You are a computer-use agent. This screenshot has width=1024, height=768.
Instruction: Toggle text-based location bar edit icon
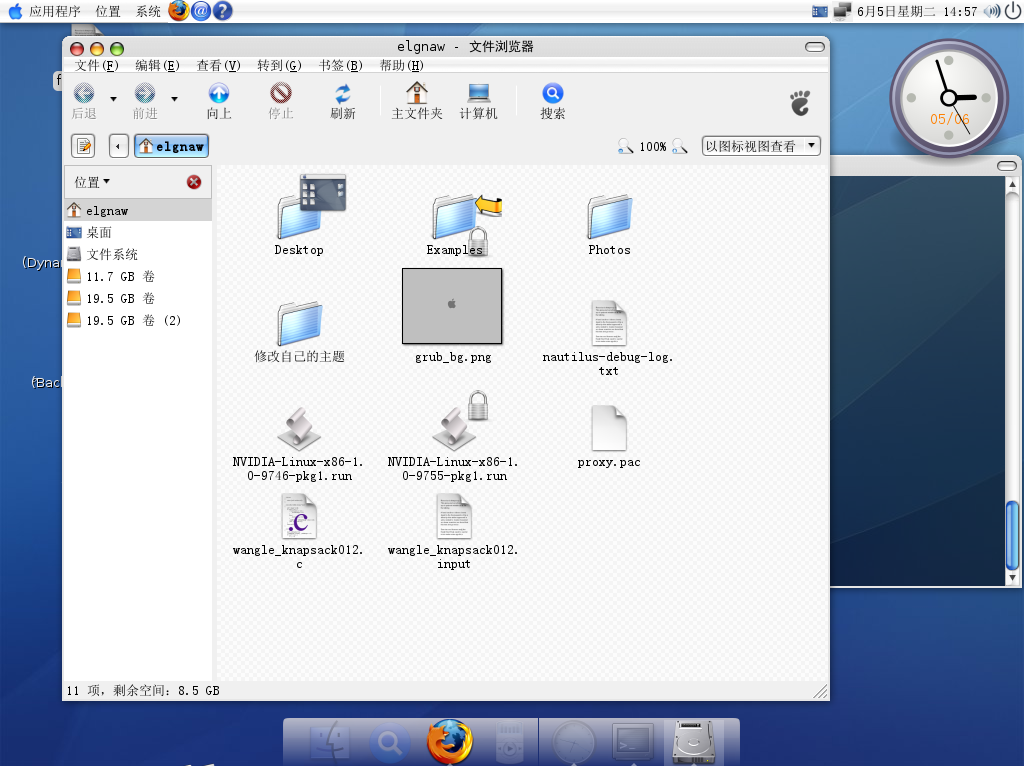84,146
